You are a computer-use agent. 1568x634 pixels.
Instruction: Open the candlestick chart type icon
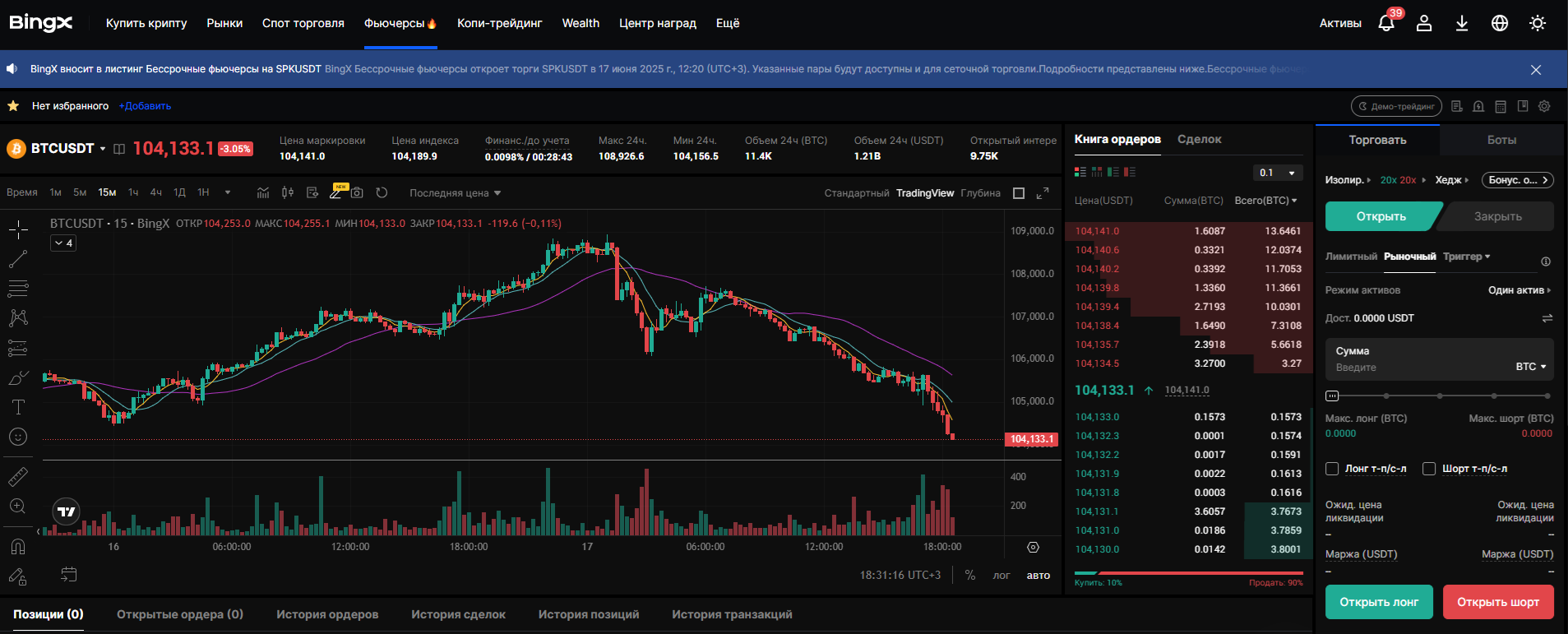click(288, 192)
